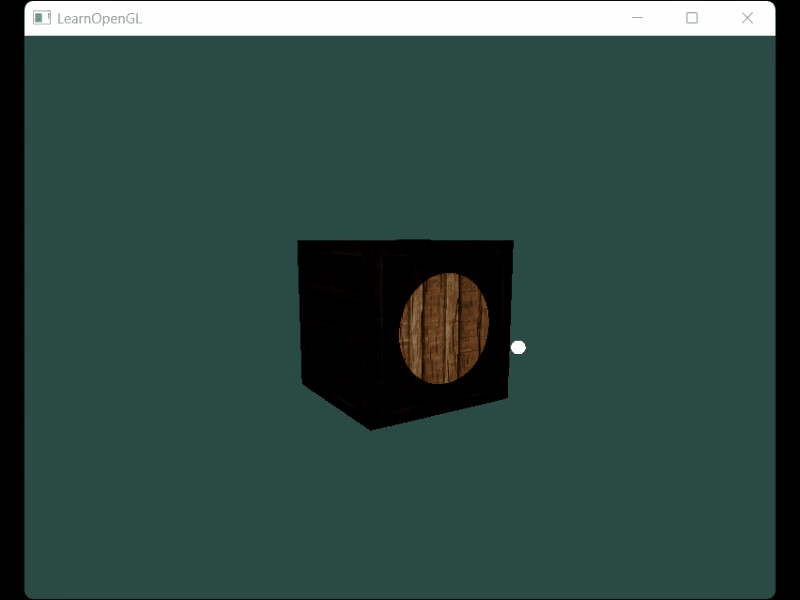Click the LearnOpenGL title text
This screenshot has height=600, width=800.
point(99,19)
